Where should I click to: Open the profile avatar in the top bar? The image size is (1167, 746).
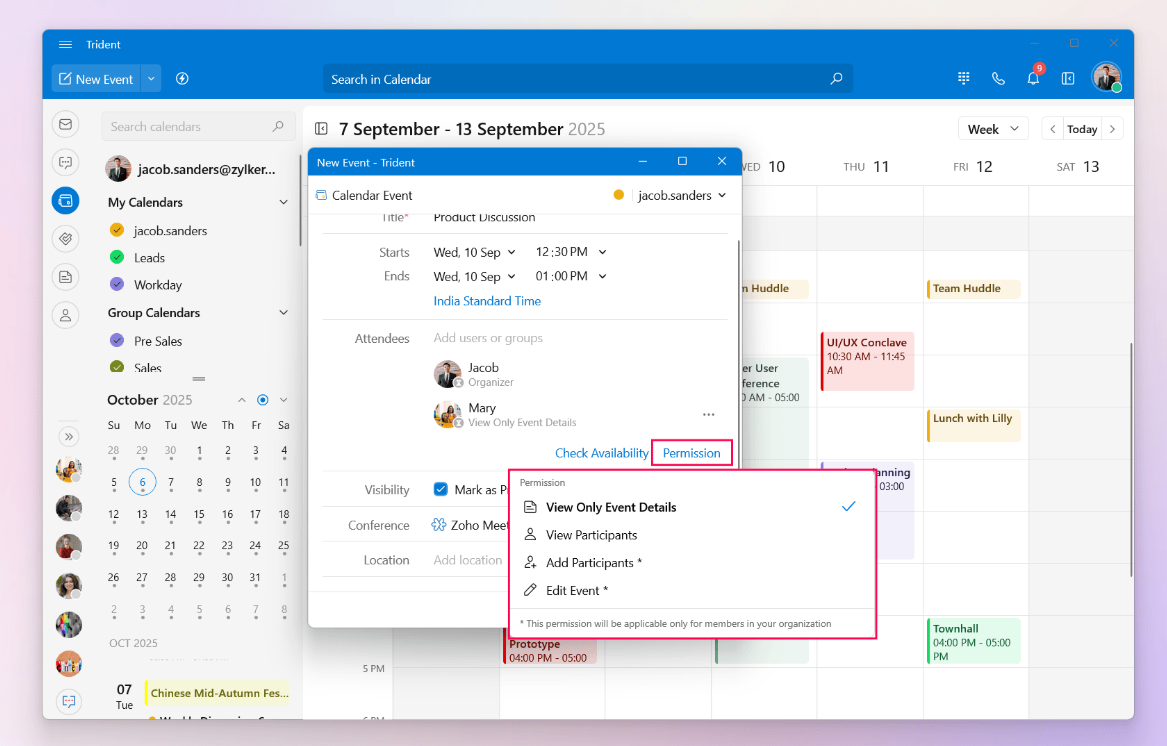click(1106, 77)
